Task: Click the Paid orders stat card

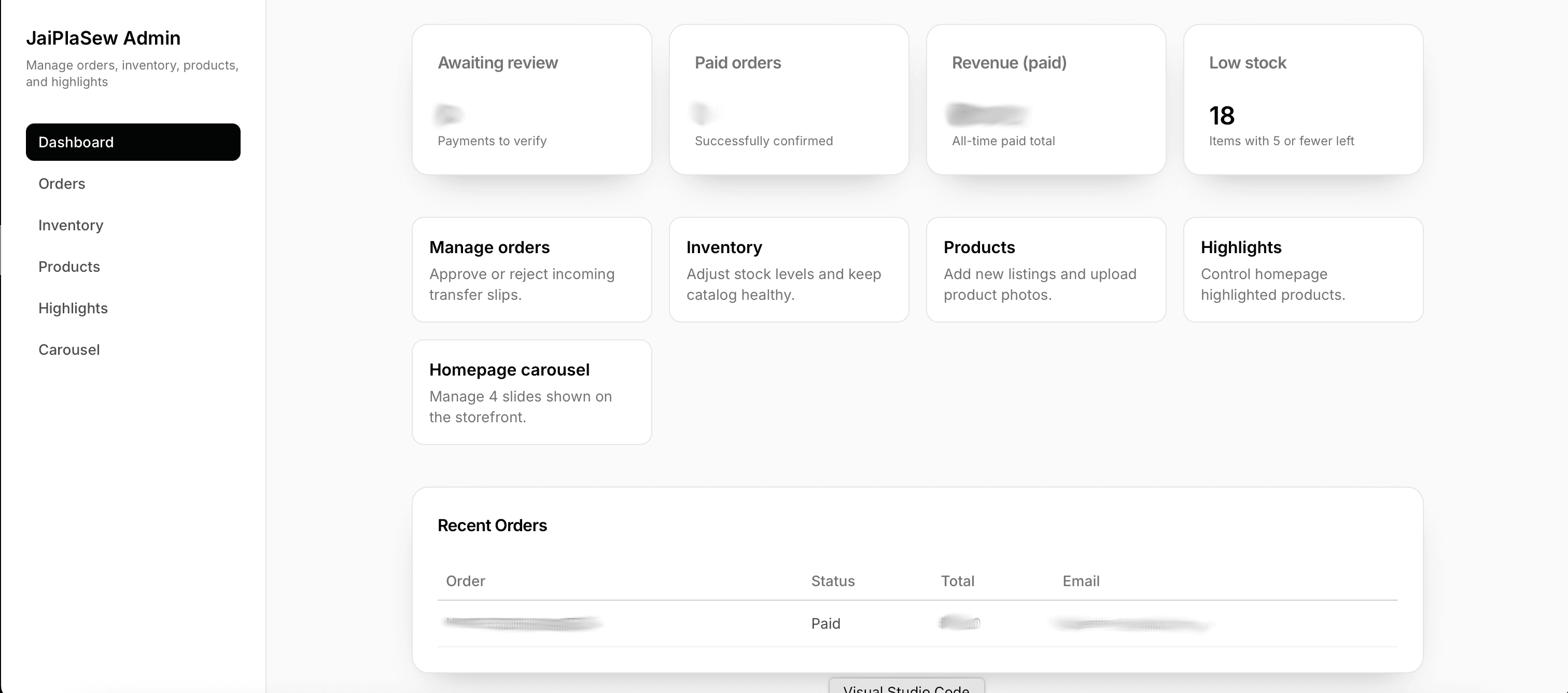Action: point(789,99)
